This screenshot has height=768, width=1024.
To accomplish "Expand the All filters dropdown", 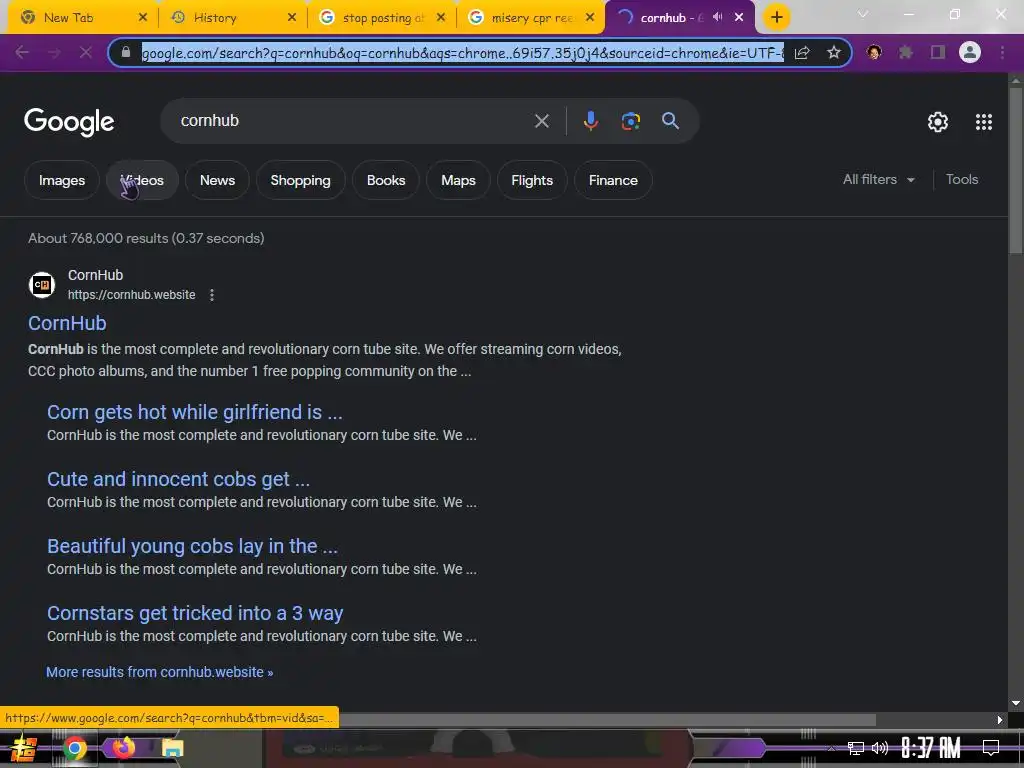I will (x=878, y=180).
